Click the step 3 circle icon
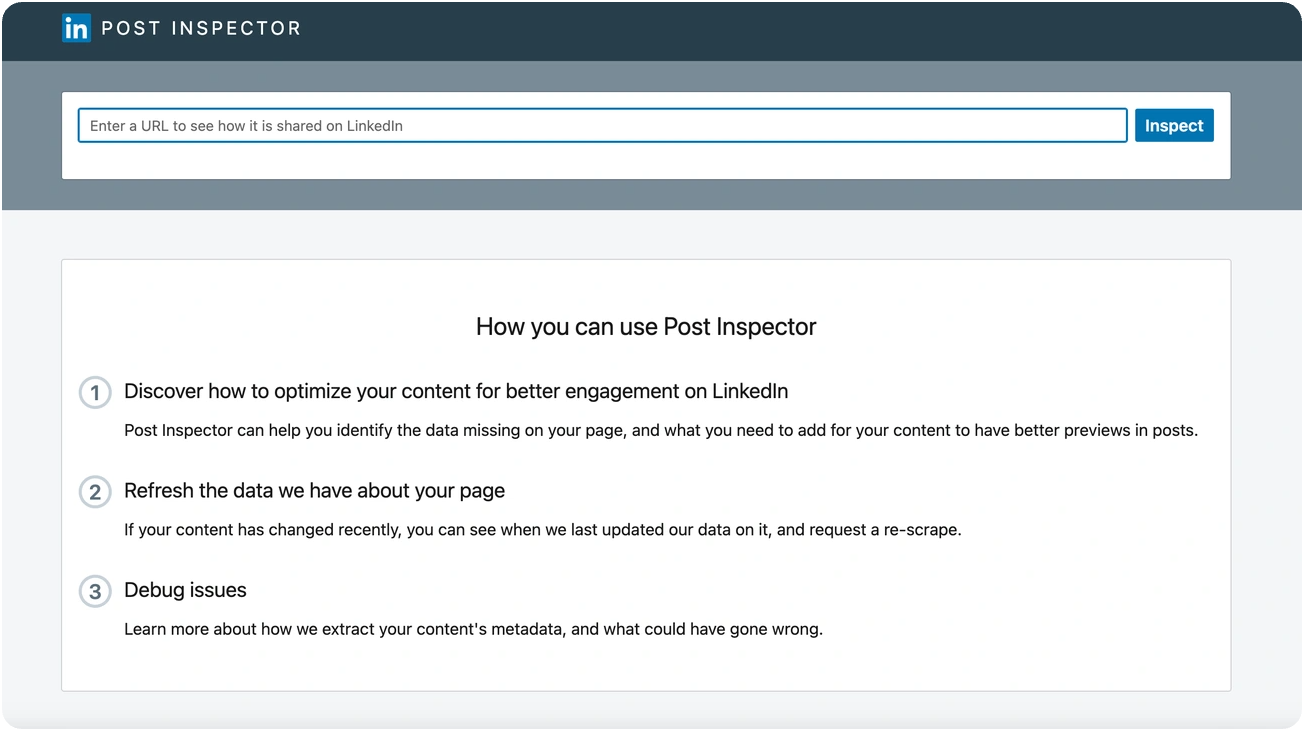Viewport: 1304px width, 731px height. click(95, 591)
